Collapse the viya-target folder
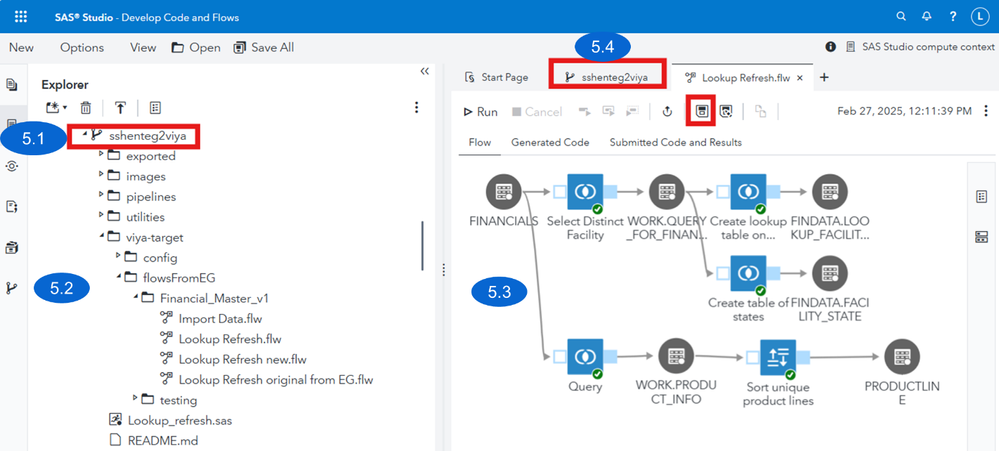 101,236
